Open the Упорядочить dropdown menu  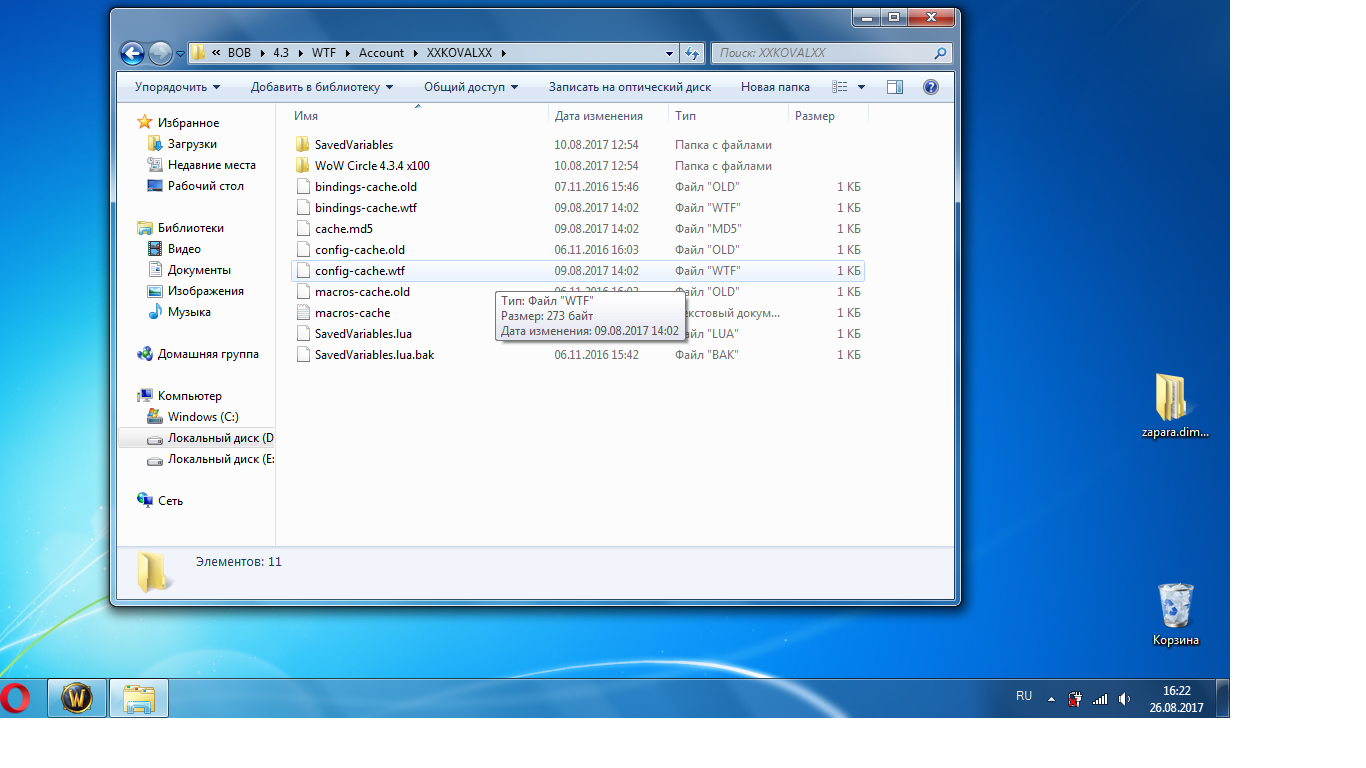click(x=177, y=87)
